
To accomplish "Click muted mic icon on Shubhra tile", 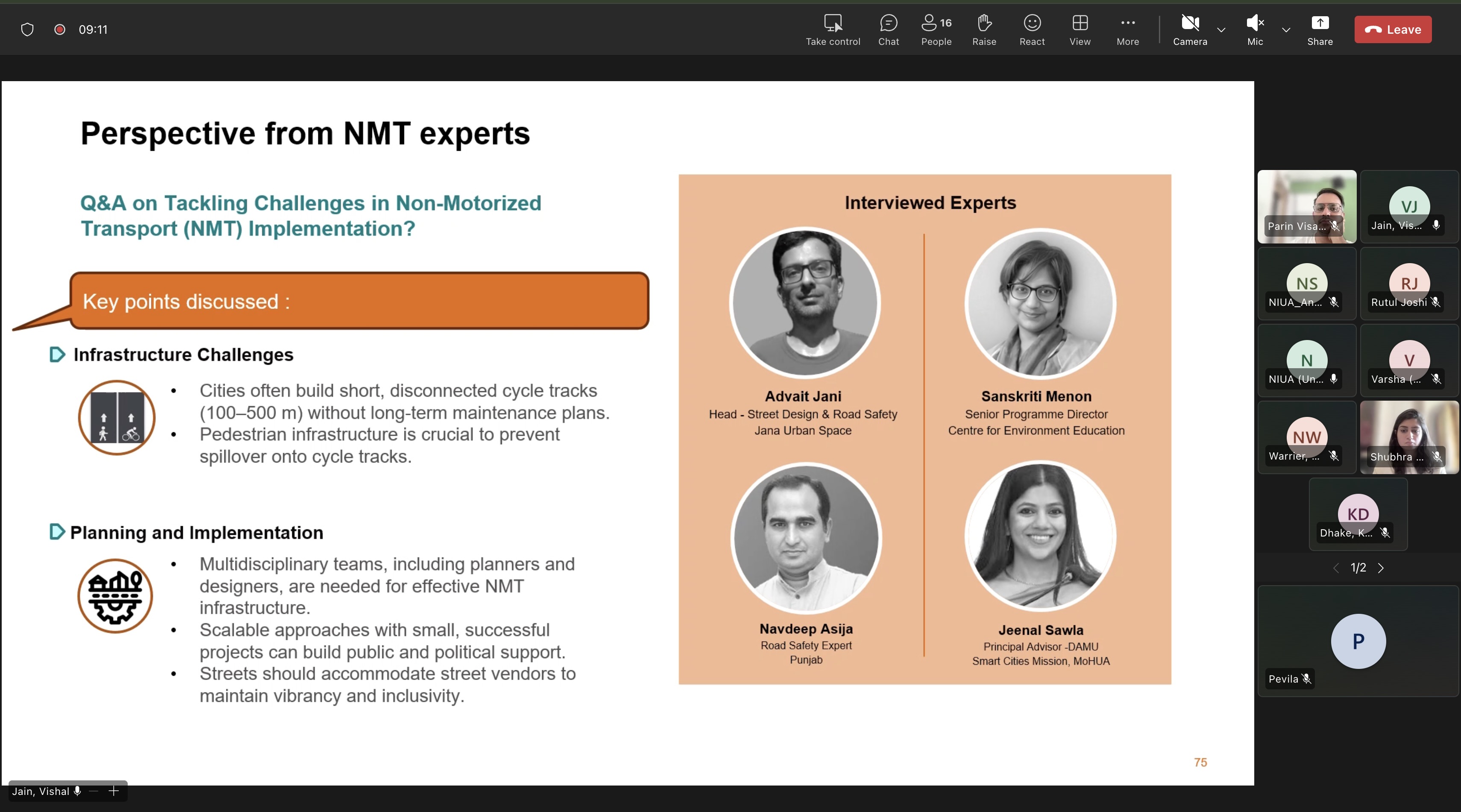I will 1436,457.
